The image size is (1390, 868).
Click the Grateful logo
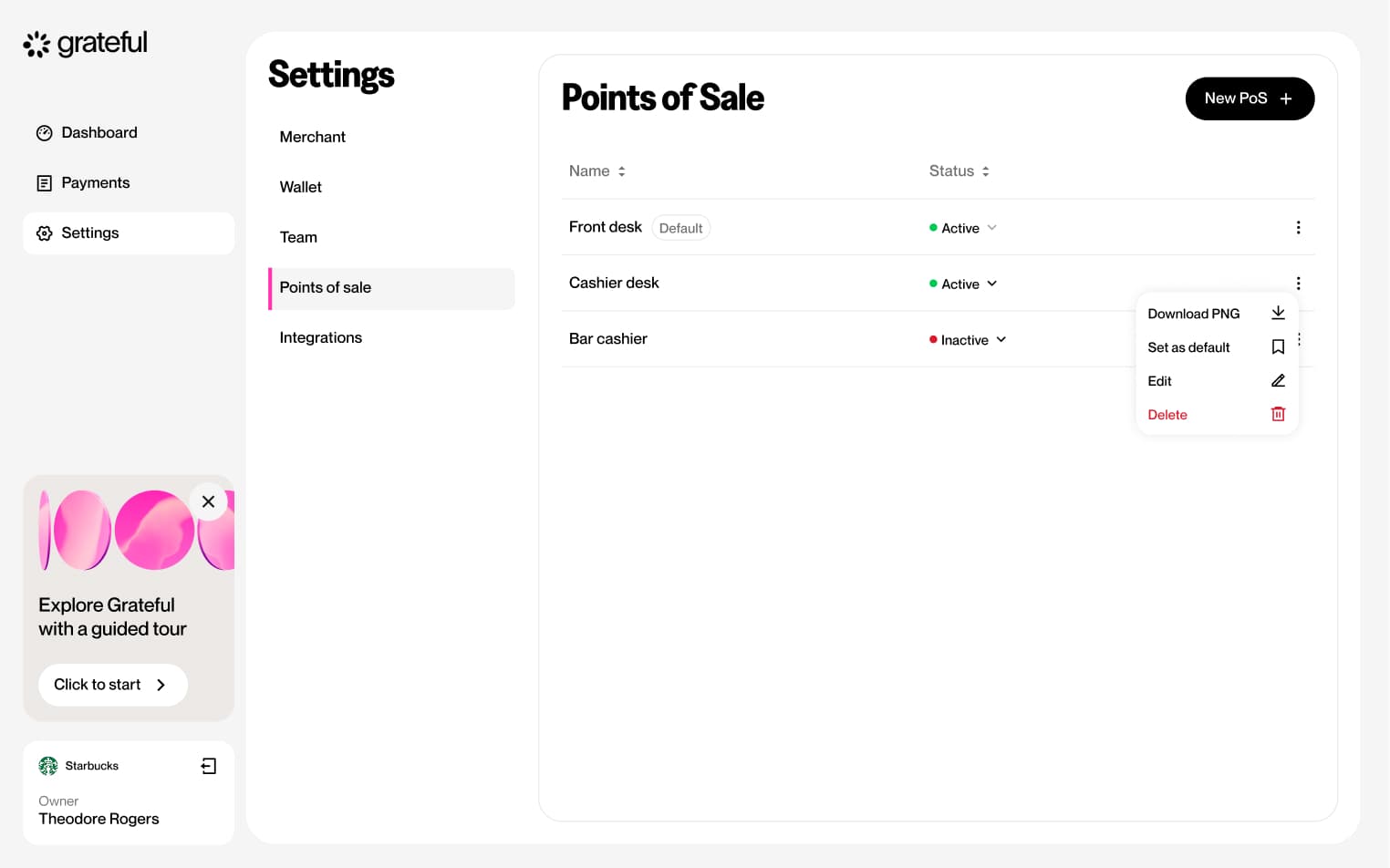coord(86,44)
